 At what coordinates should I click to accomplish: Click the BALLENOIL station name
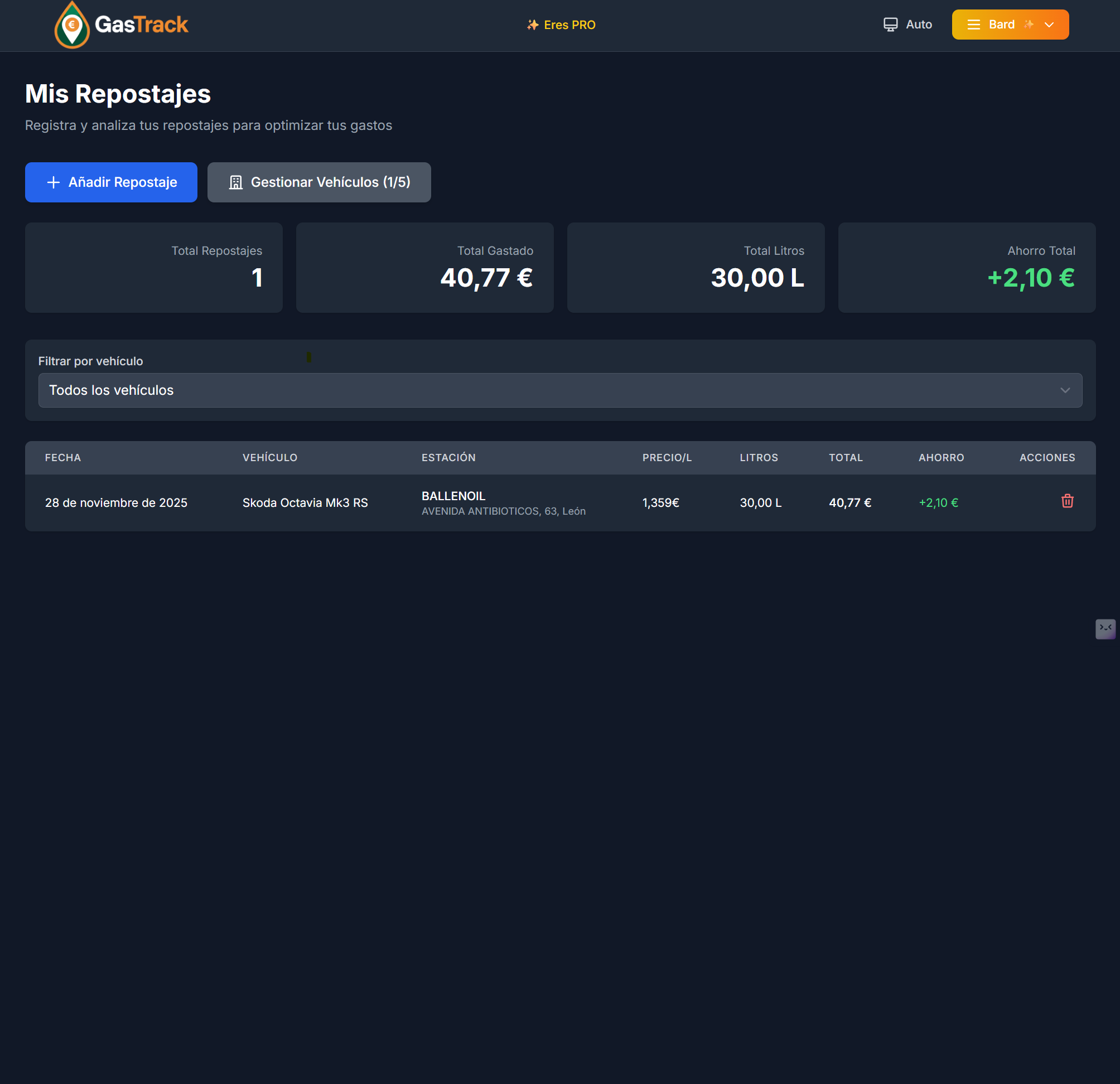click(x=453, y=496)
